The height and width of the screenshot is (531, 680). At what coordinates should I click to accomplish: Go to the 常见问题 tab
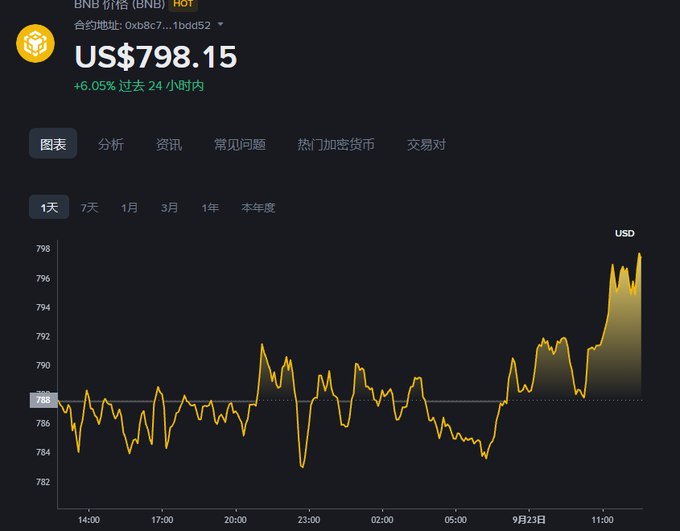tap(240, 144)
